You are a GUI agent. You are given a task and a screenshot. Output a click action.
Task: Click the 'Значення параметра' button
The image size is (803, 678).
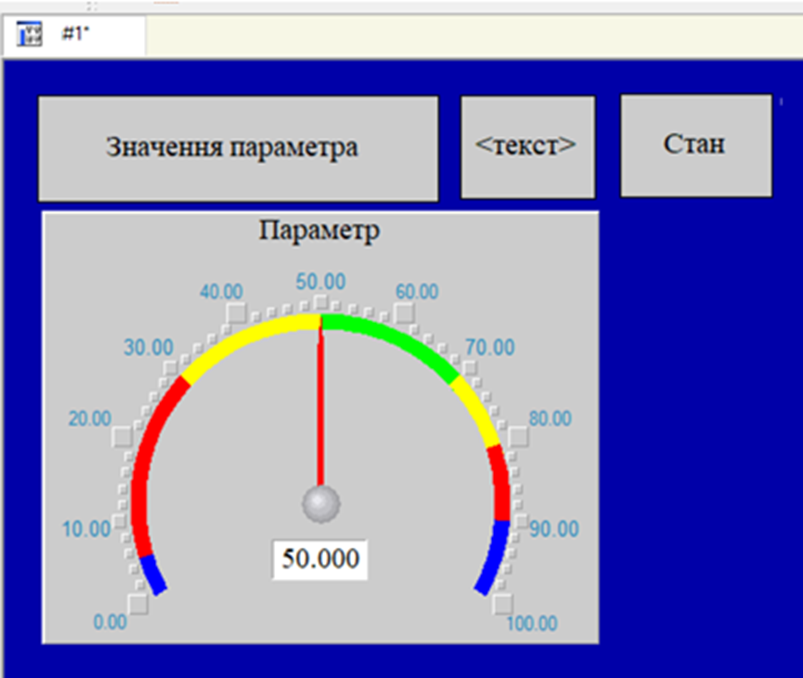point(238,148)
